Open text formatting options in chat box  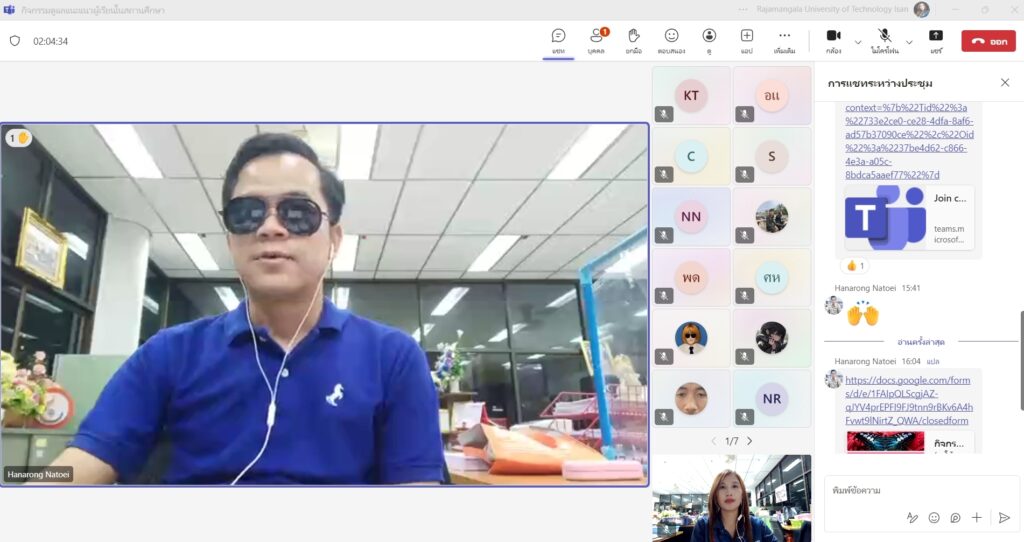pos(911,517)
